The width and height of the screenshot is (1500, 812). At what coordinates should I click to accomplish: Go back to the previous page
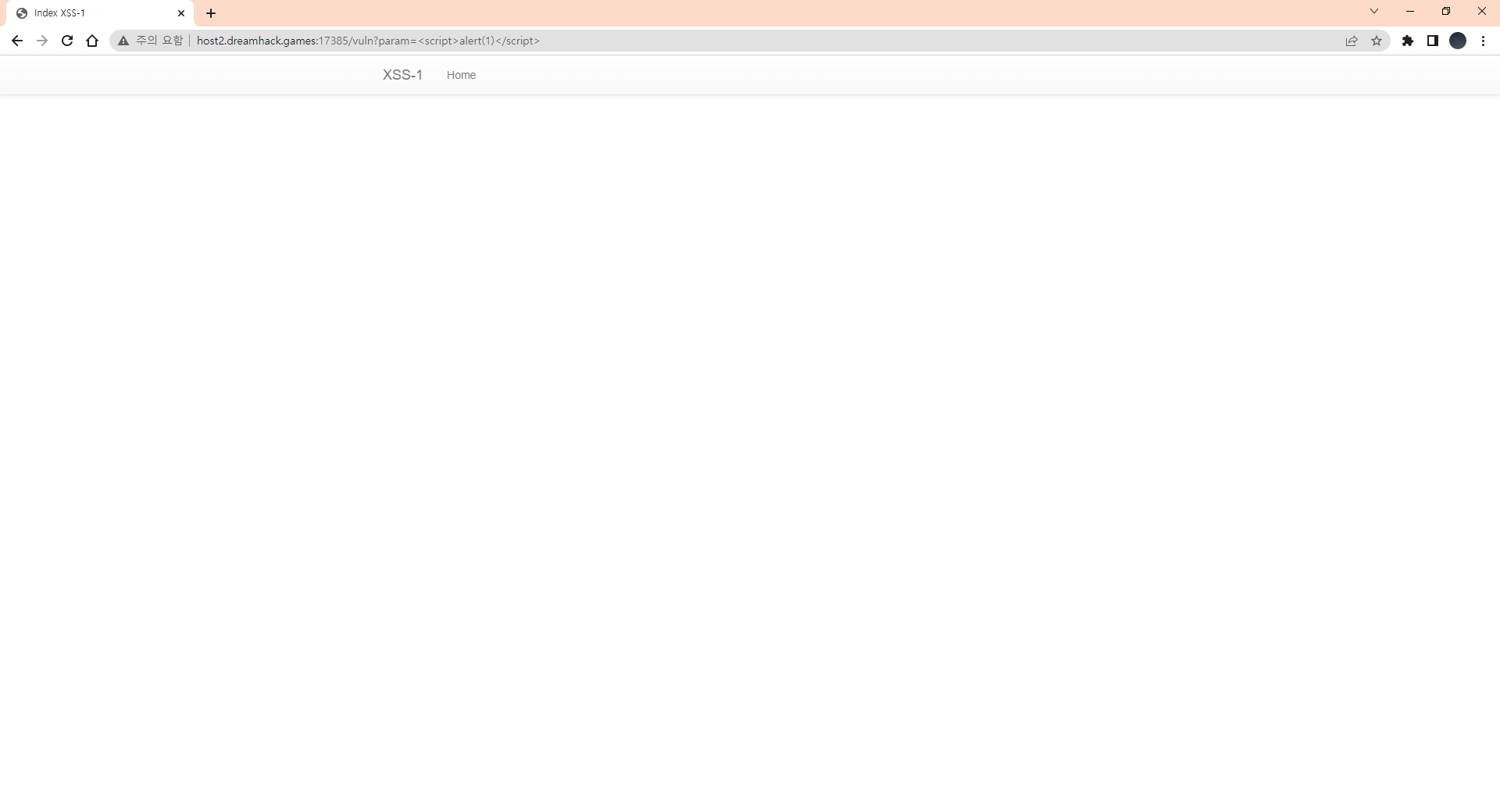coord(17,41)
